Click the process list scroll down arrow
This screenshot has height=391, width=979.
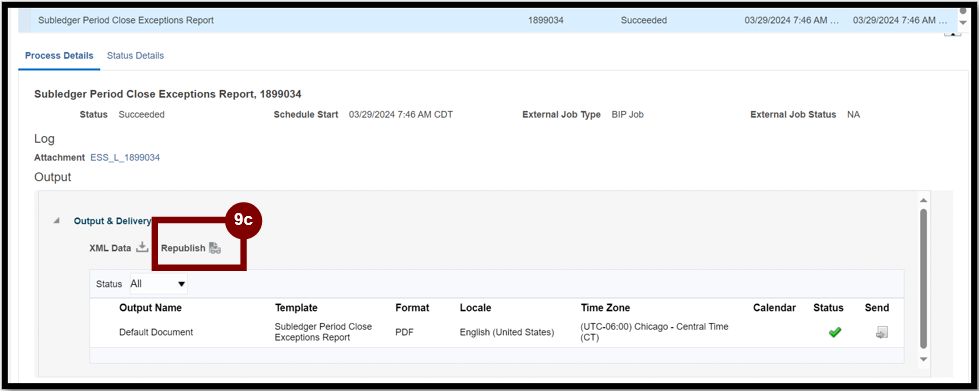pyautogui.click(x=962, y=22)
